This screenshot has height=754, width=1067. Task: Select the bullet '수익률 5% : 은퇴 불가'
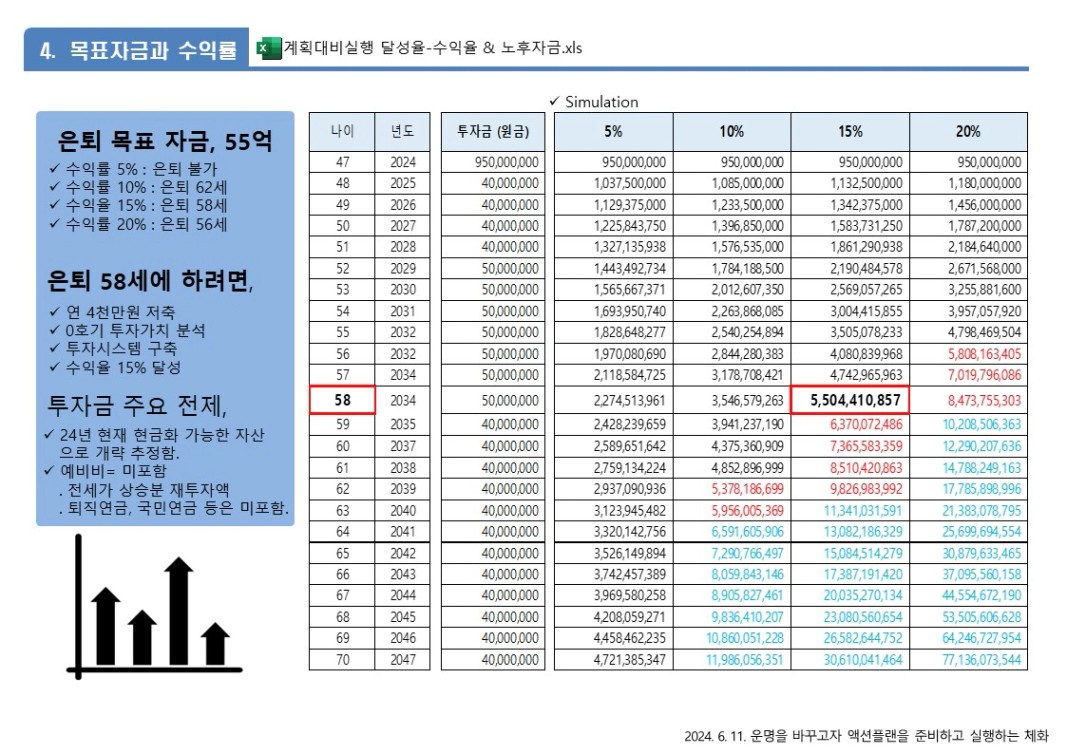pyautogui.click(x=141, y=169)
